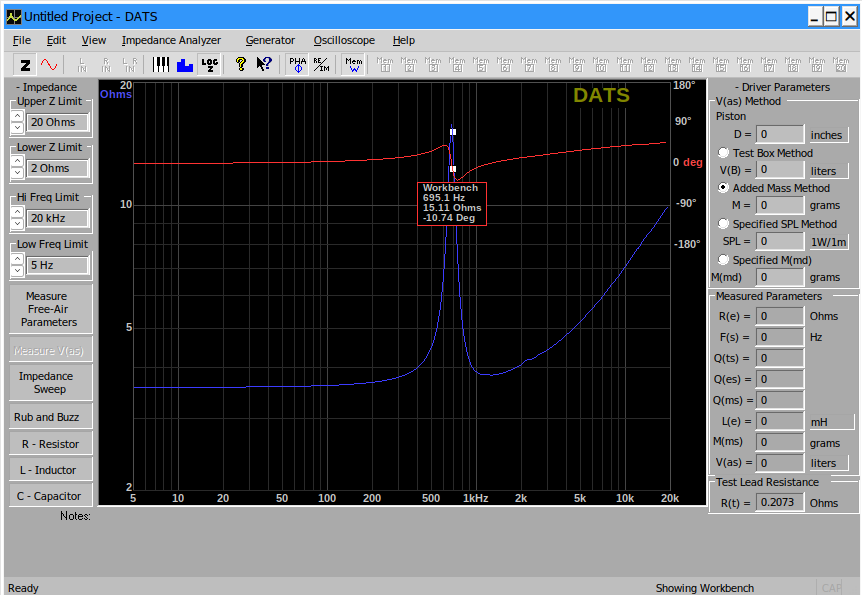This screenshot has height=595, width=862.
Task: Open the Help menu
Action: [x=404, y=40]
